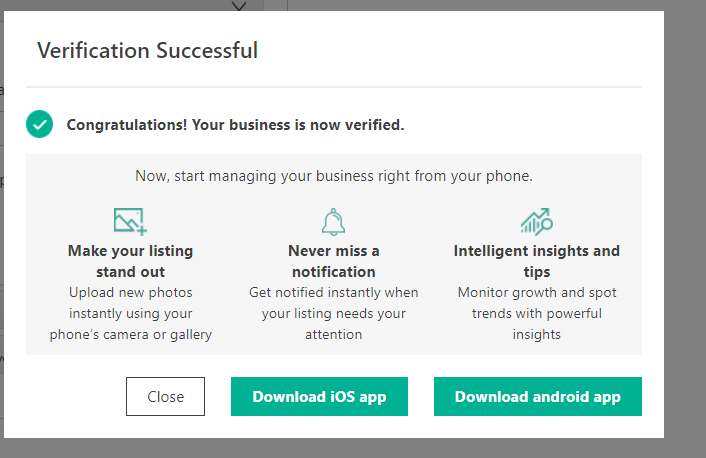The height and width of the screenshot is (458, 706).
Task: Click the notification bell icon
Action: (334, 222)
